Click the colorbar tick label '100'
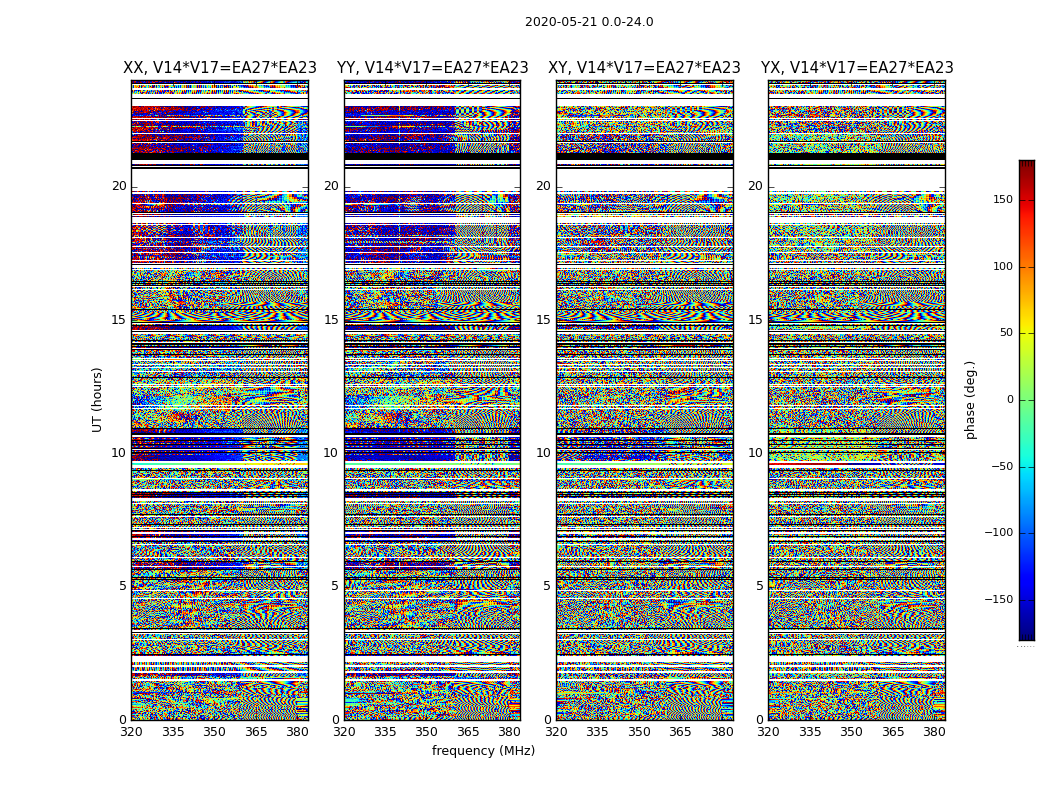 [1003, 266]
